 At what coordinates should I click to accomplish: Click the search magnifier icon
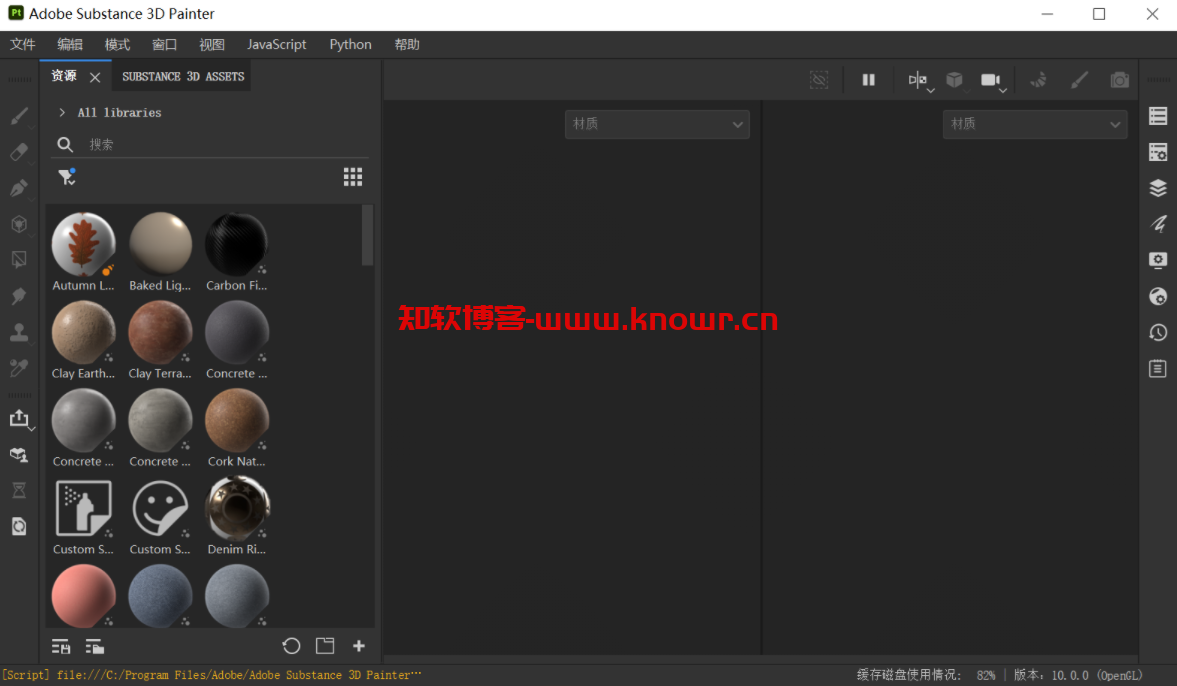click(65, 144)
